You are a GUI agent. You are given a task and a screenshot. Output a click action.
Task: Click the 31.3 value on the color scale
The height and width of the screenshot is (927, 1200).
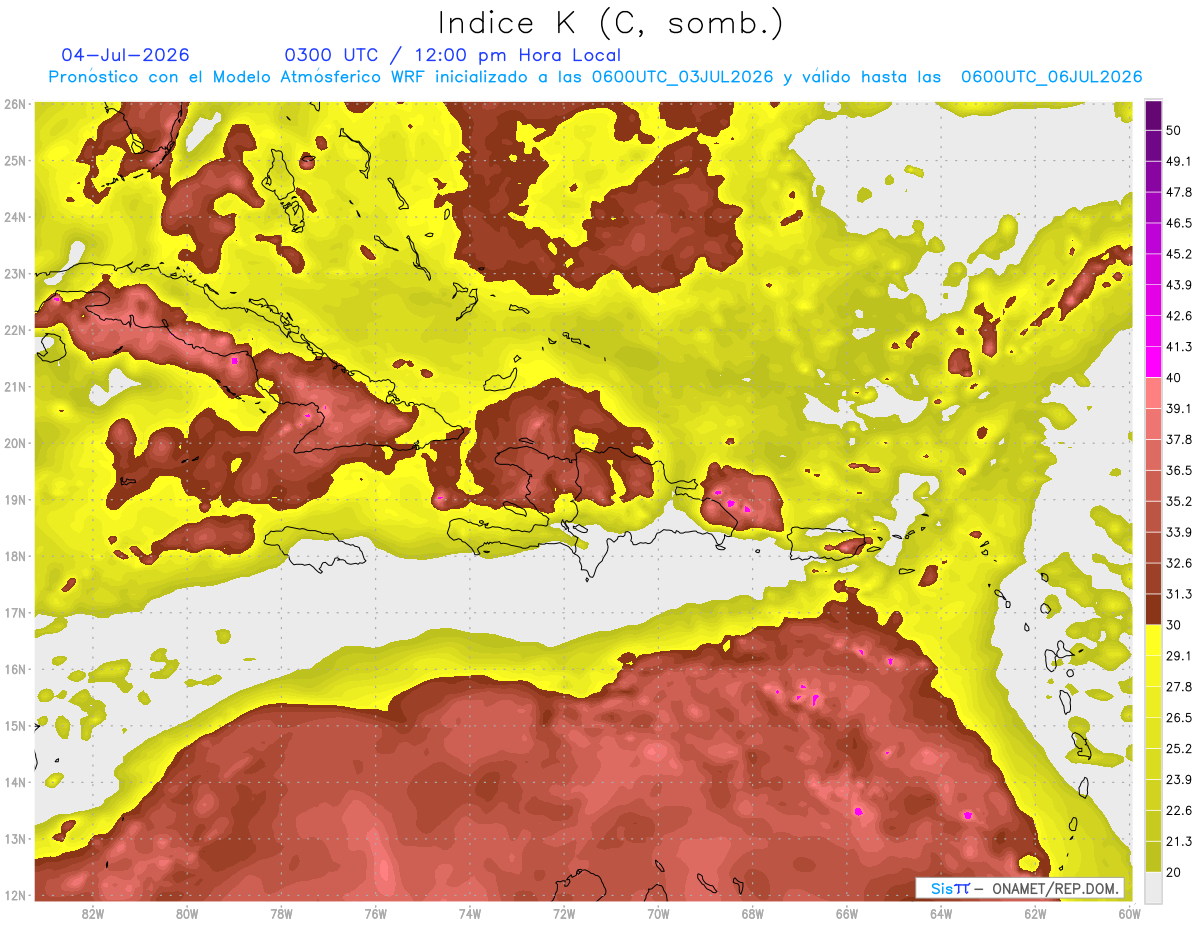coord(1179,594)
